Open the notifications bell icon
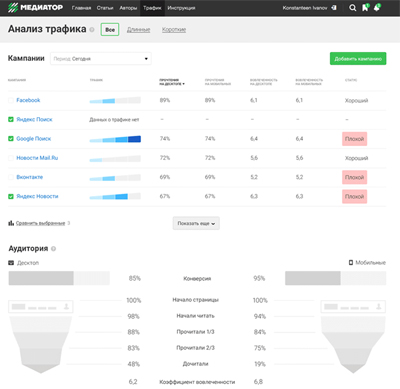 point(377,7)
